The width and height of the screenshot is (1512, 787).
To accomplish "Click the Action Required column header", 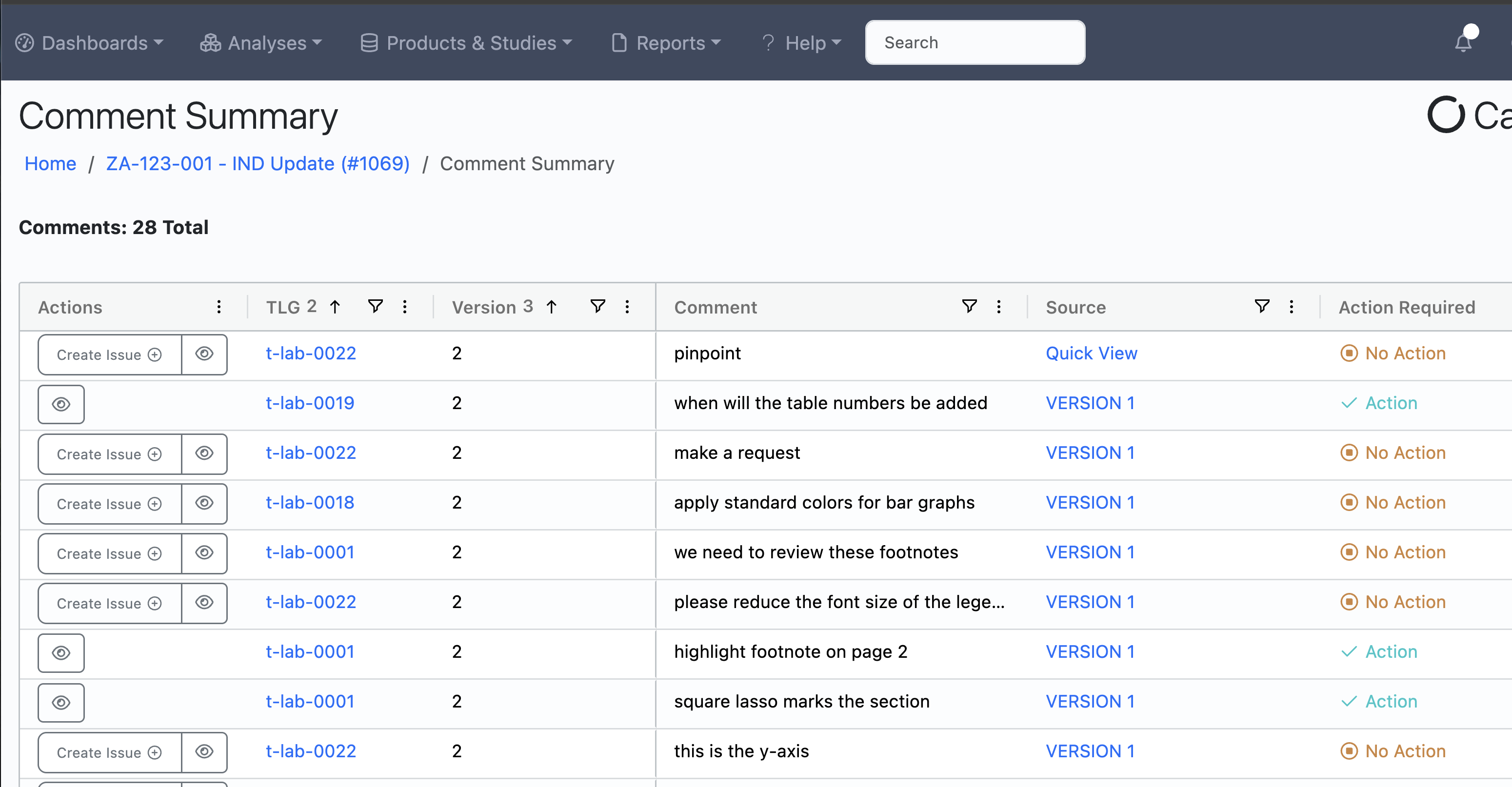I will [x=1407, y=307].
